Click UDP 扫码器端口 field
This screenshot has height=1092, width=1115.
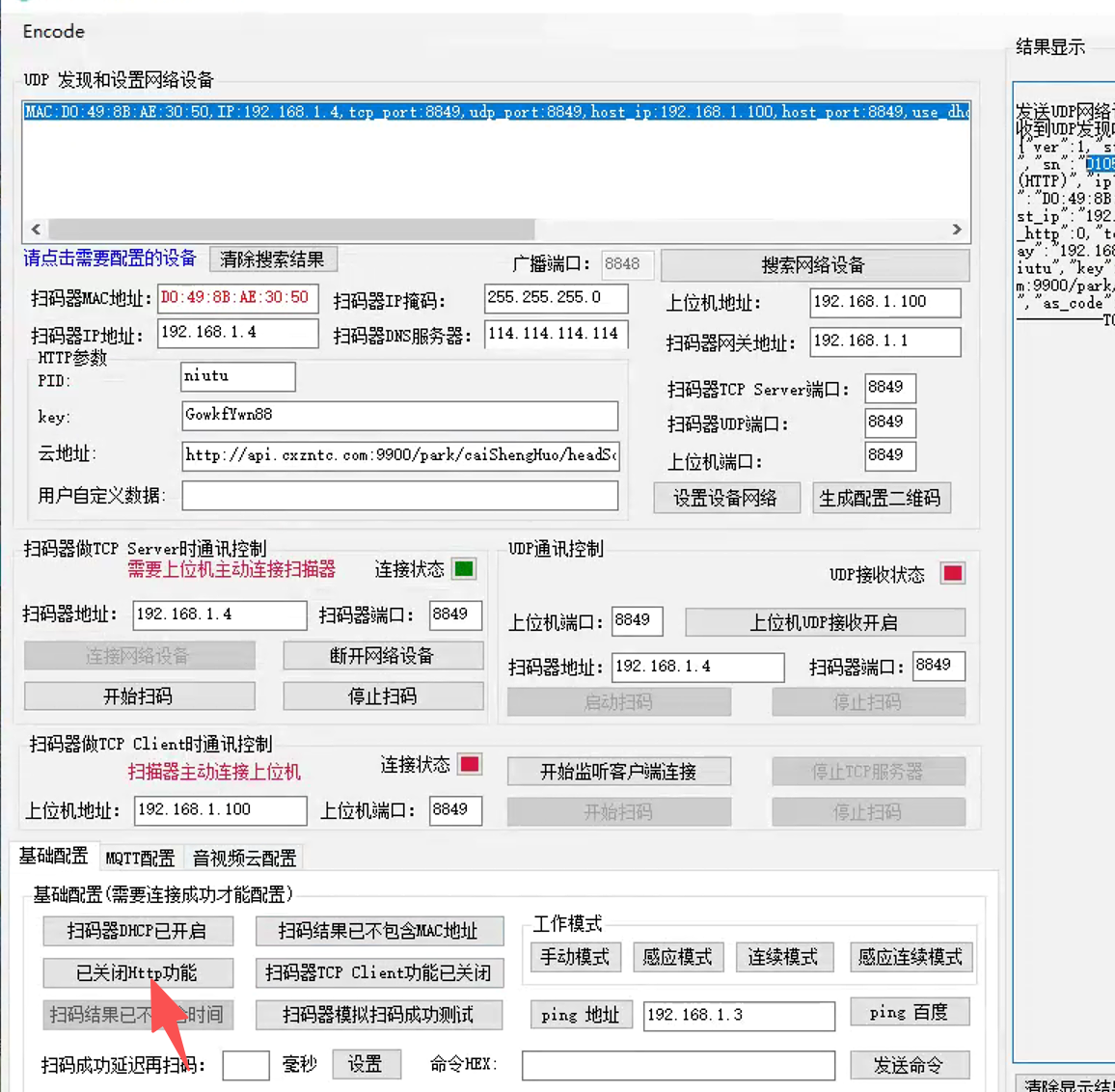(938, 666)
